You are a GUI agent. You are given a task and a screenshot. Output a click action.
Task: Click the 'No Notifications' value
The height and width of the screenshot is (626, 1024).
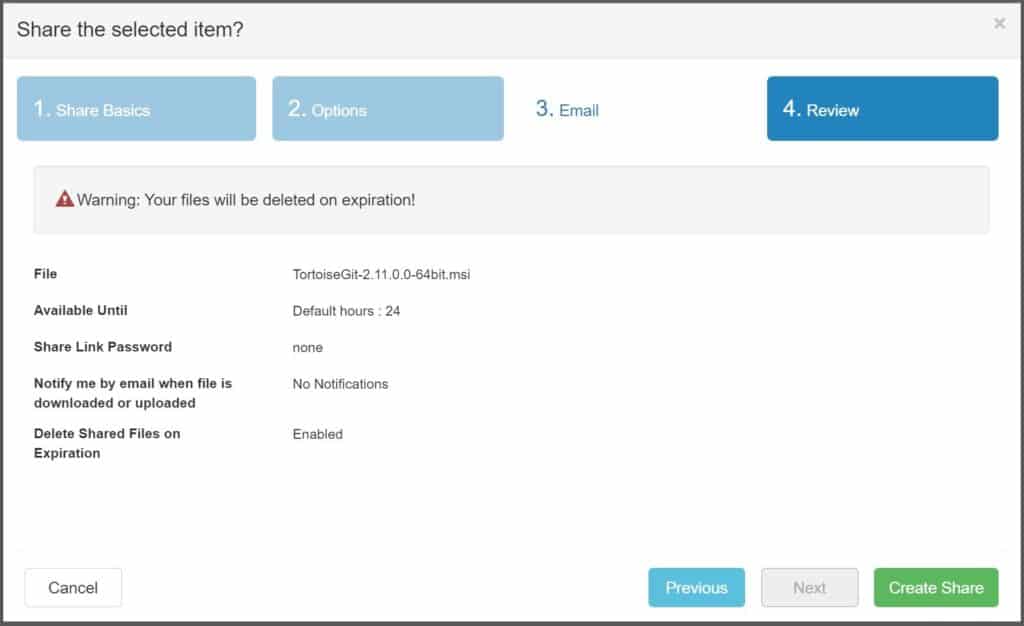340,384
